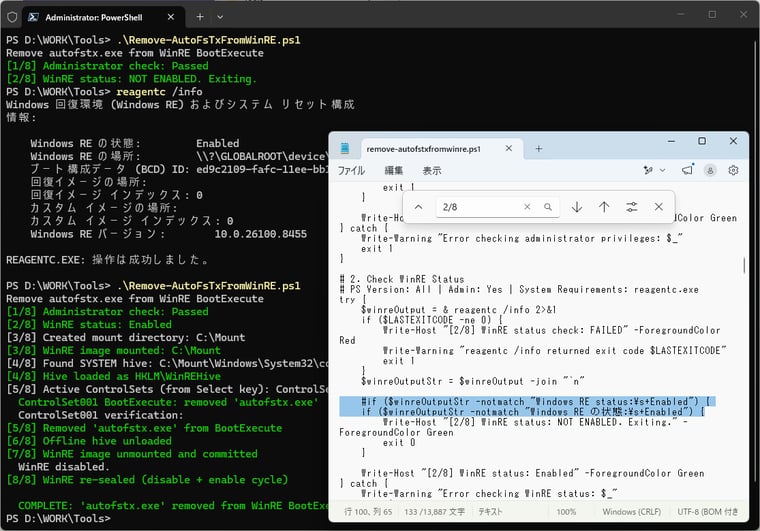Viewport: 760px width, 531px height.
Task: Click the Windows (CRLF) line ending status
Action: [x=632, y=512]
